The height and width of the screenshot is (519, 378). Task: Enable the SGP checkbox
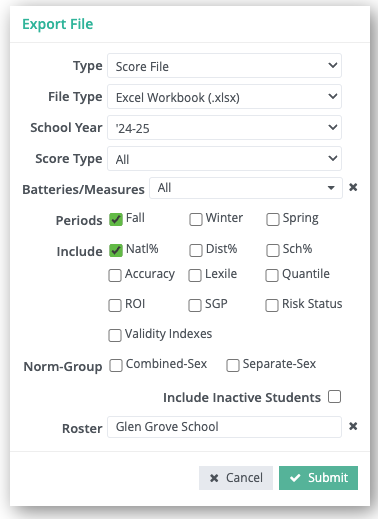(195, 306)
